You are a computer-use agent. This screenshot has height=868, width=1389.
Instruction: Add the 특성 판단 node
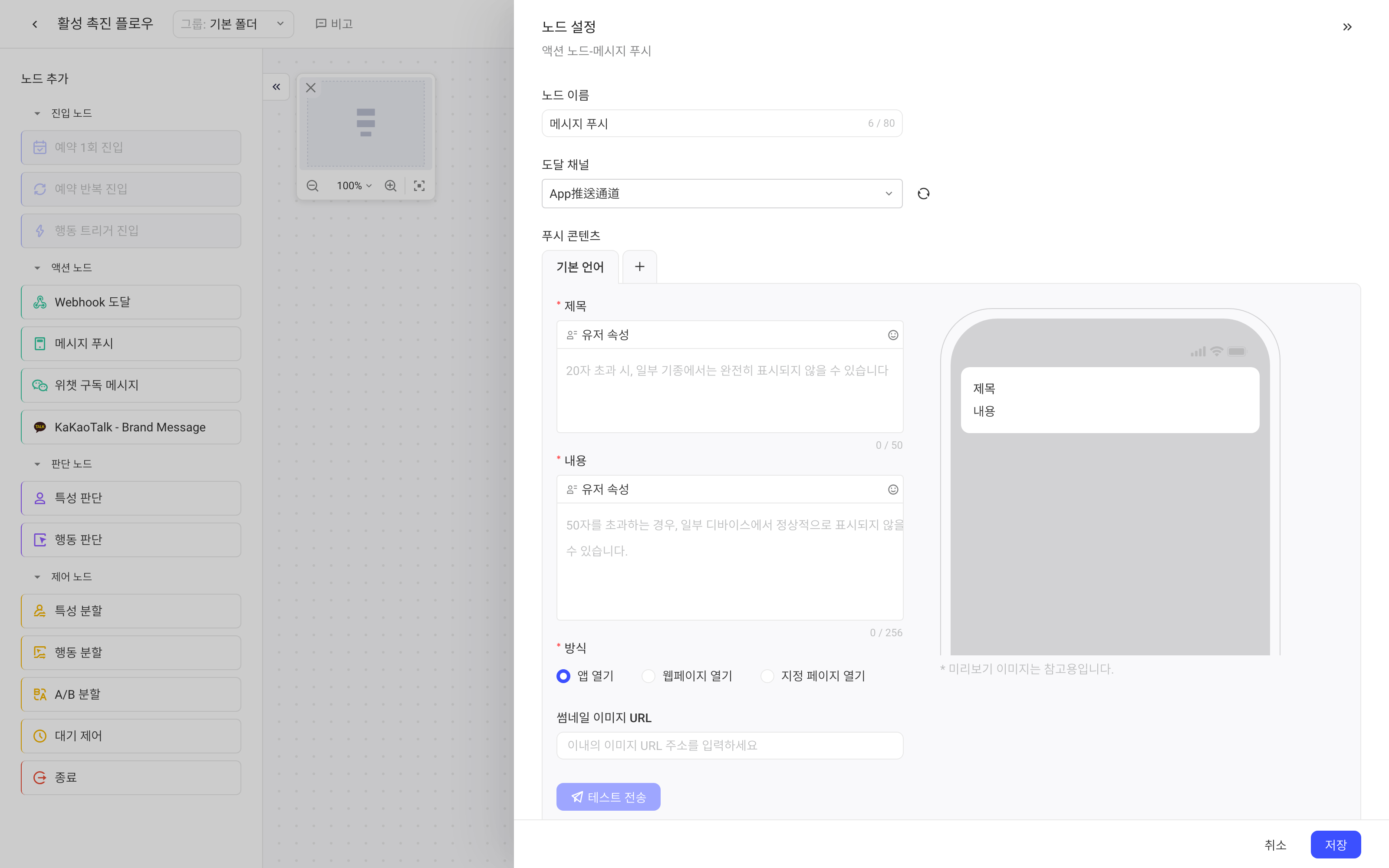[131, 498]
